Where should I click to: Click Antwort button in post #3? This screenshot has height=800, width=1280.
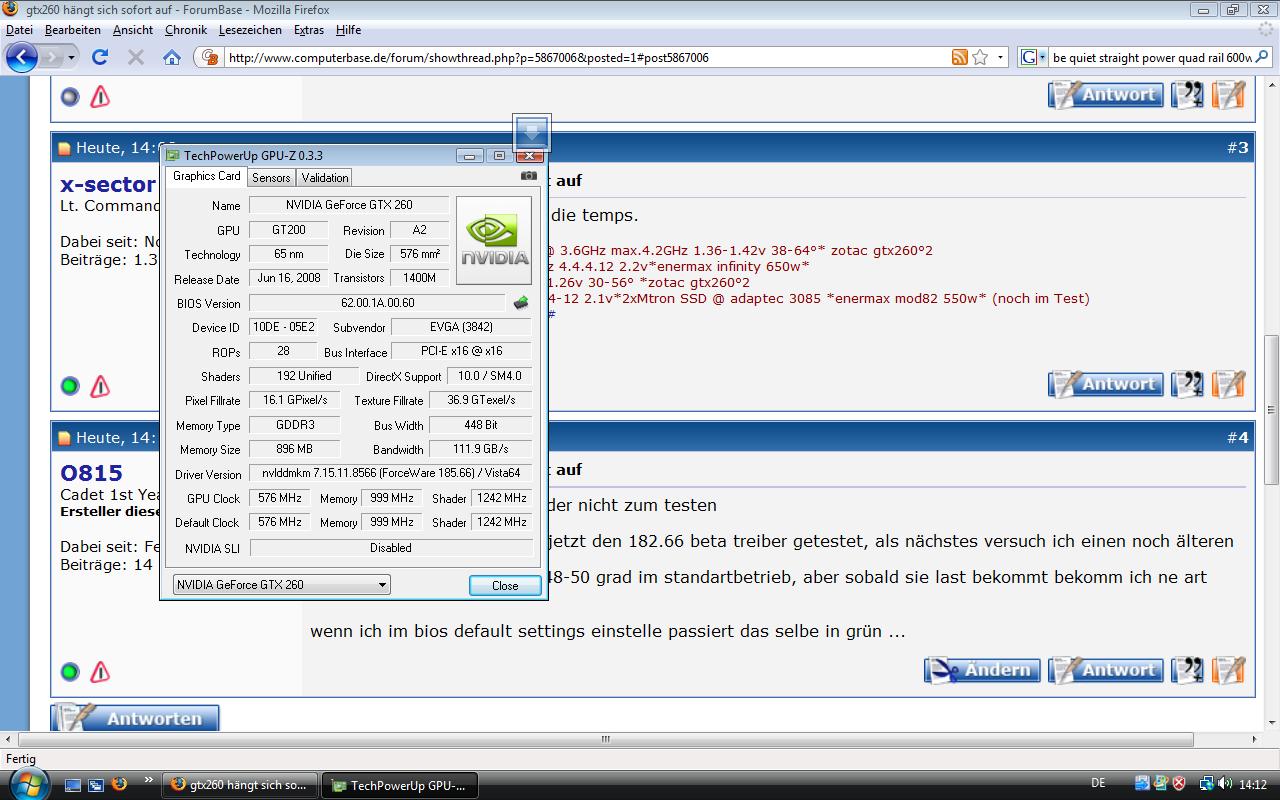pos(1107,384)
